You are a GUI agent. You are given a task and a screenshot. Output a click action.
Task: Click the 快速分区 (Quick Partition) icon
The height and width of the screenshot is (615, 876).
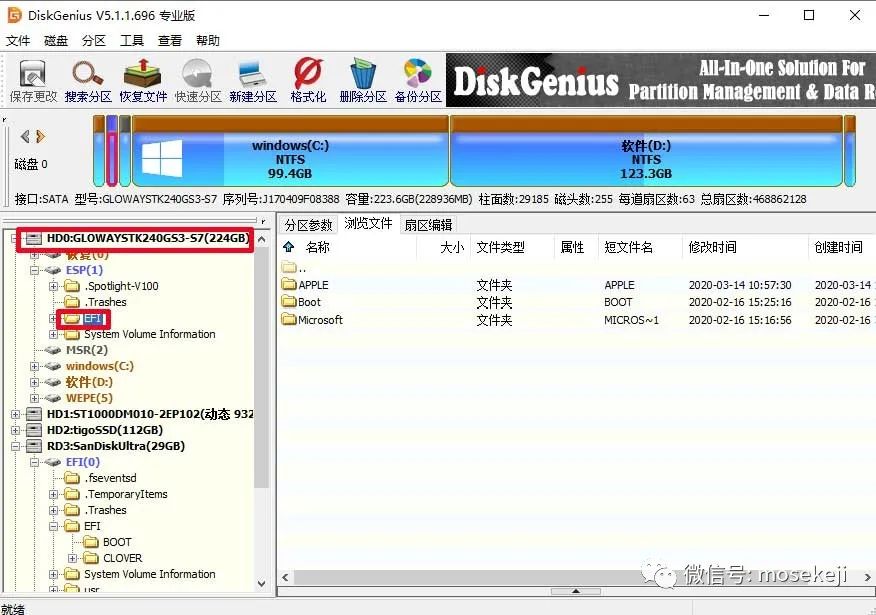196,78
